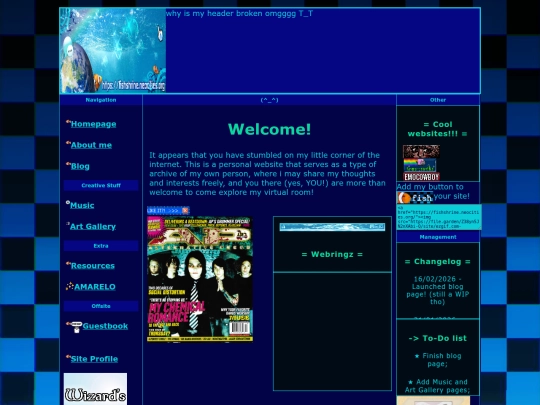This screenshot has height=405, width=540.
Task: Click 'Add Music and Art Gallery pages;' item
Action: (437, 386)
